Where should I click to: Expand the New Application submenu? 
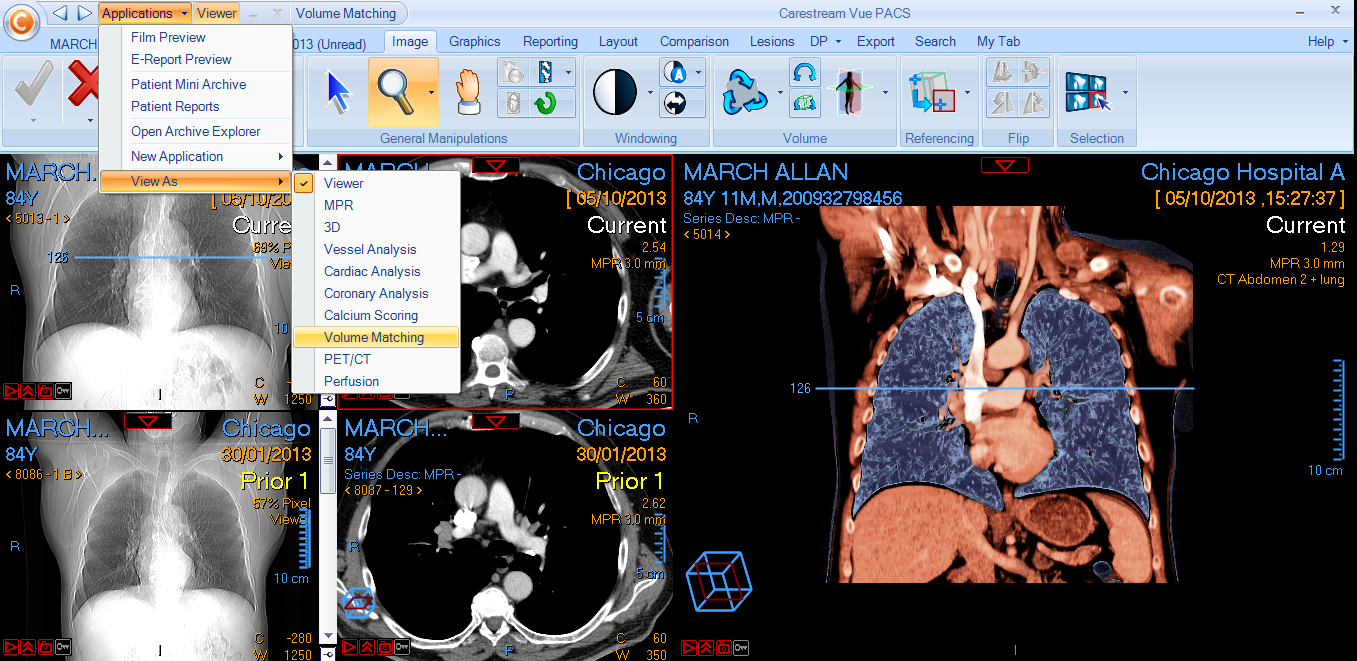tap(196, 156)
